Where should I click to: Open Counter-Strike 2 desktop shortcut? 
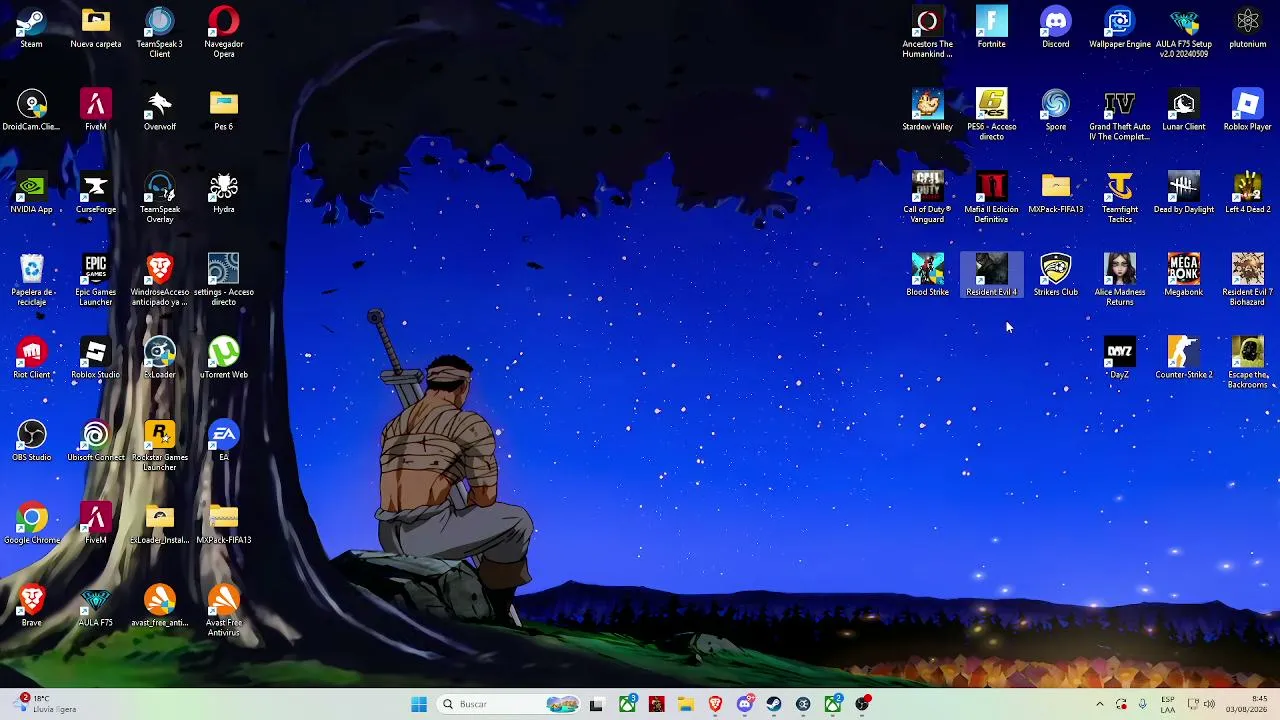click(1184, 359)
